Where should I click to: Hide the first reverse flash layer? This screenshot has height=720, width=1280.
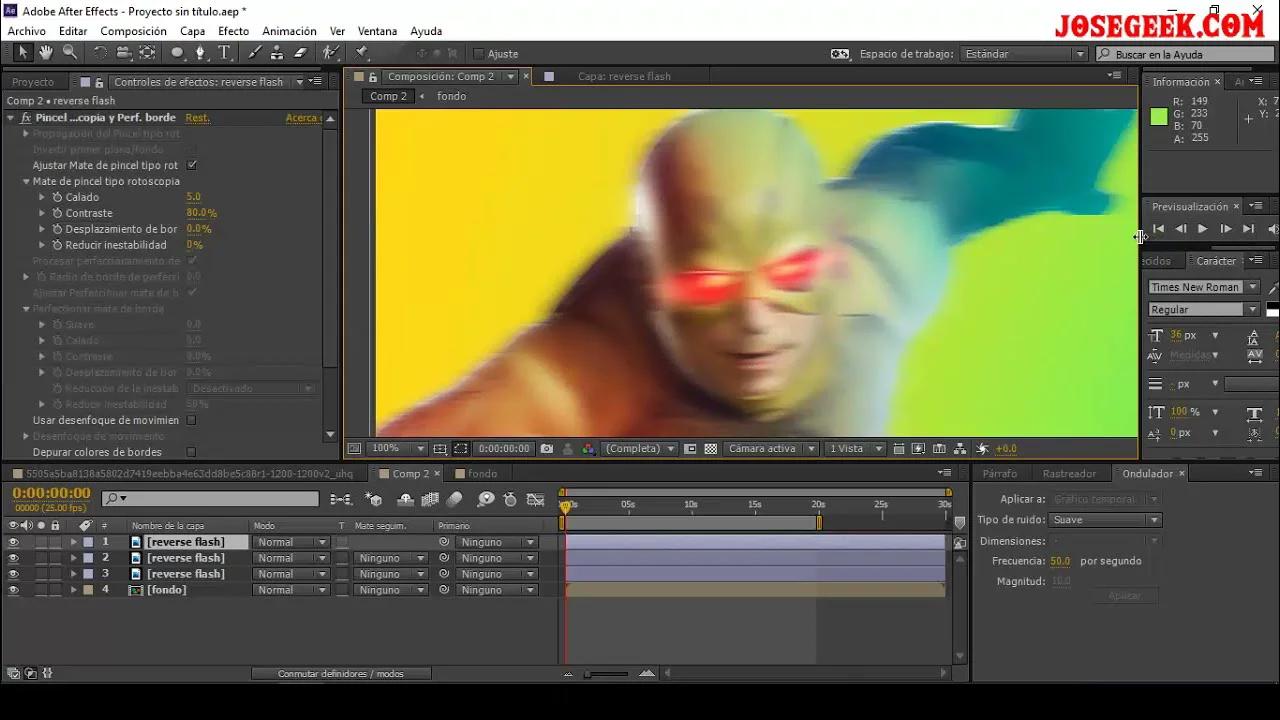[x=14, y=541]
